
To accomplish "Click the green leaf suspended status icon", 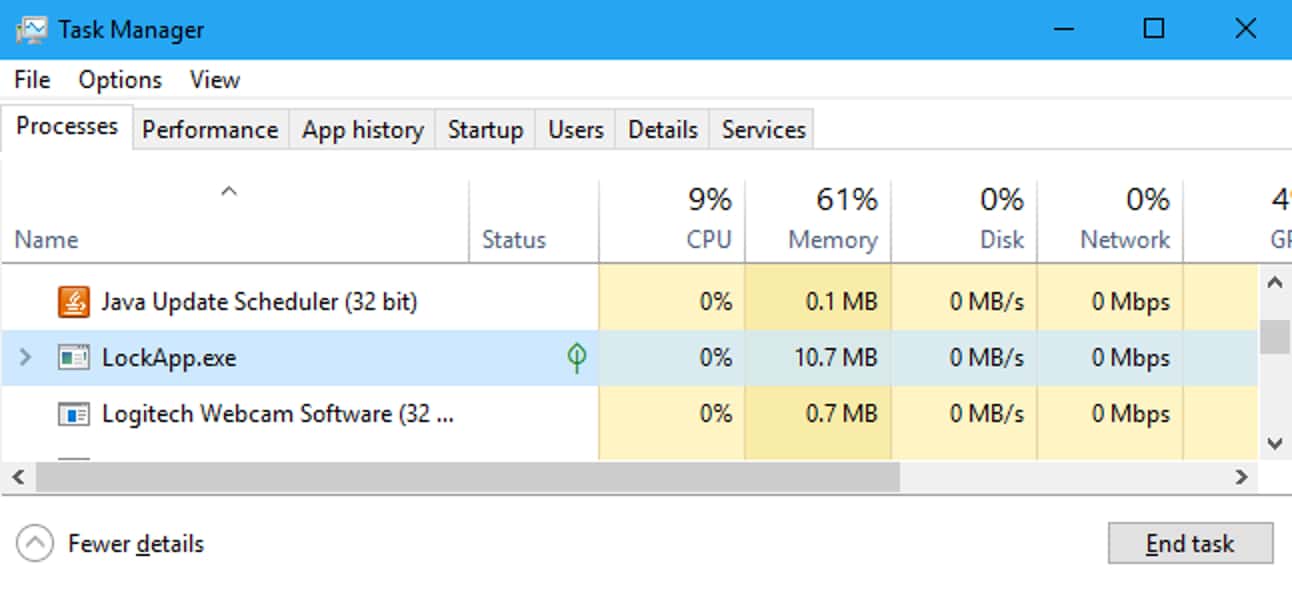I will [x=577, y=357].
